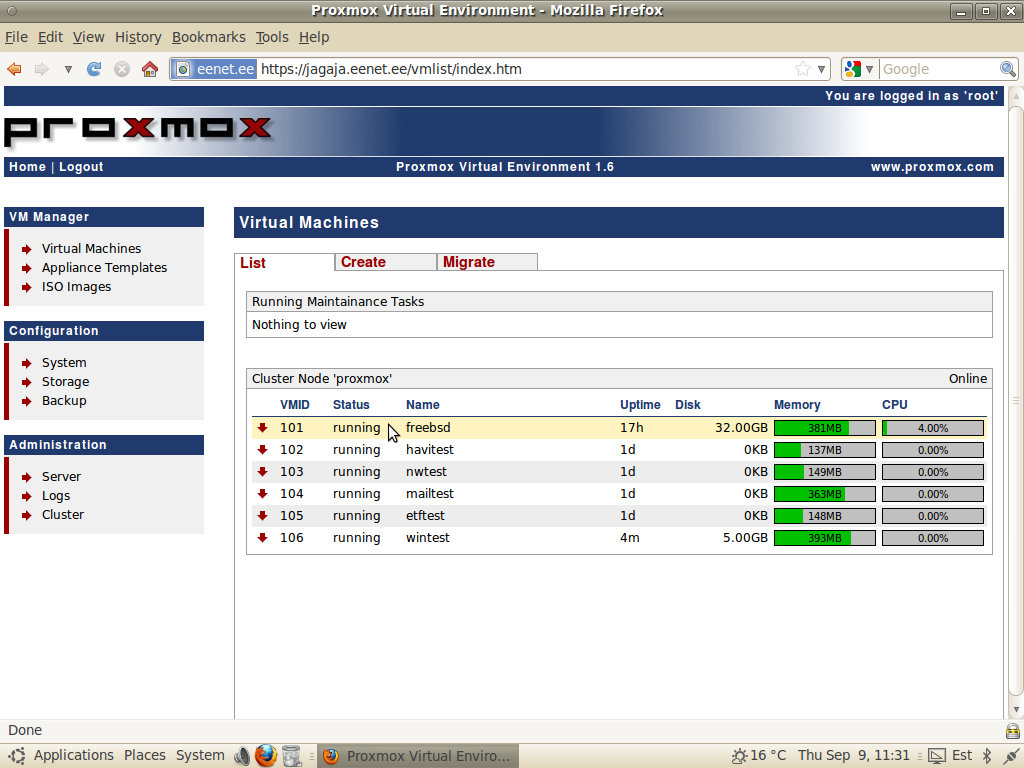Click the red arrow icon for VM 102

[263, 450]
